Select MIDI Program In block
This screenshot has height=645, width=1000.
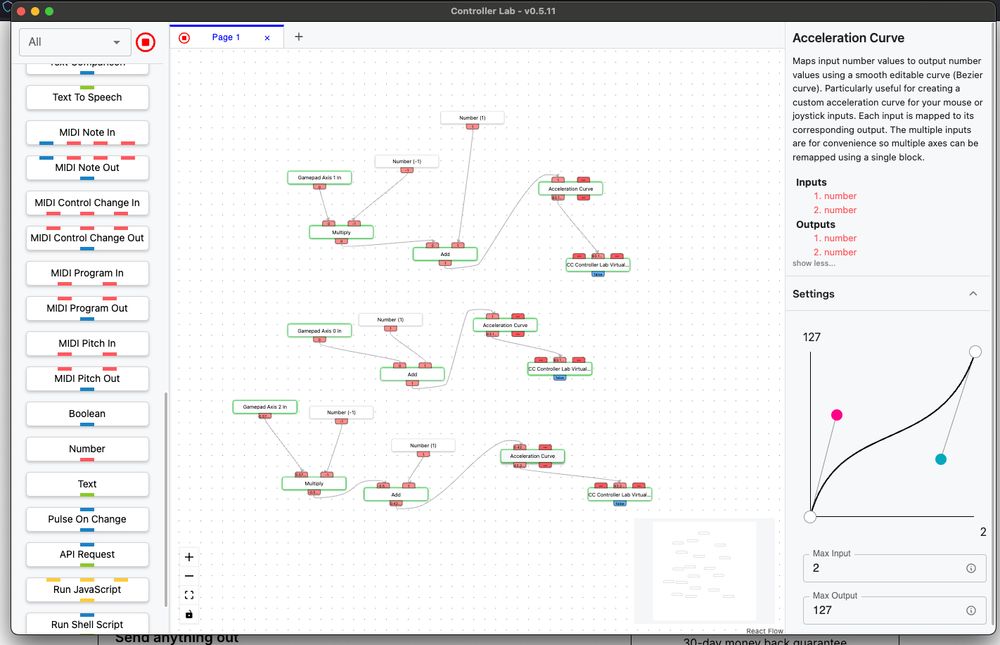click(x=87, y=273)
